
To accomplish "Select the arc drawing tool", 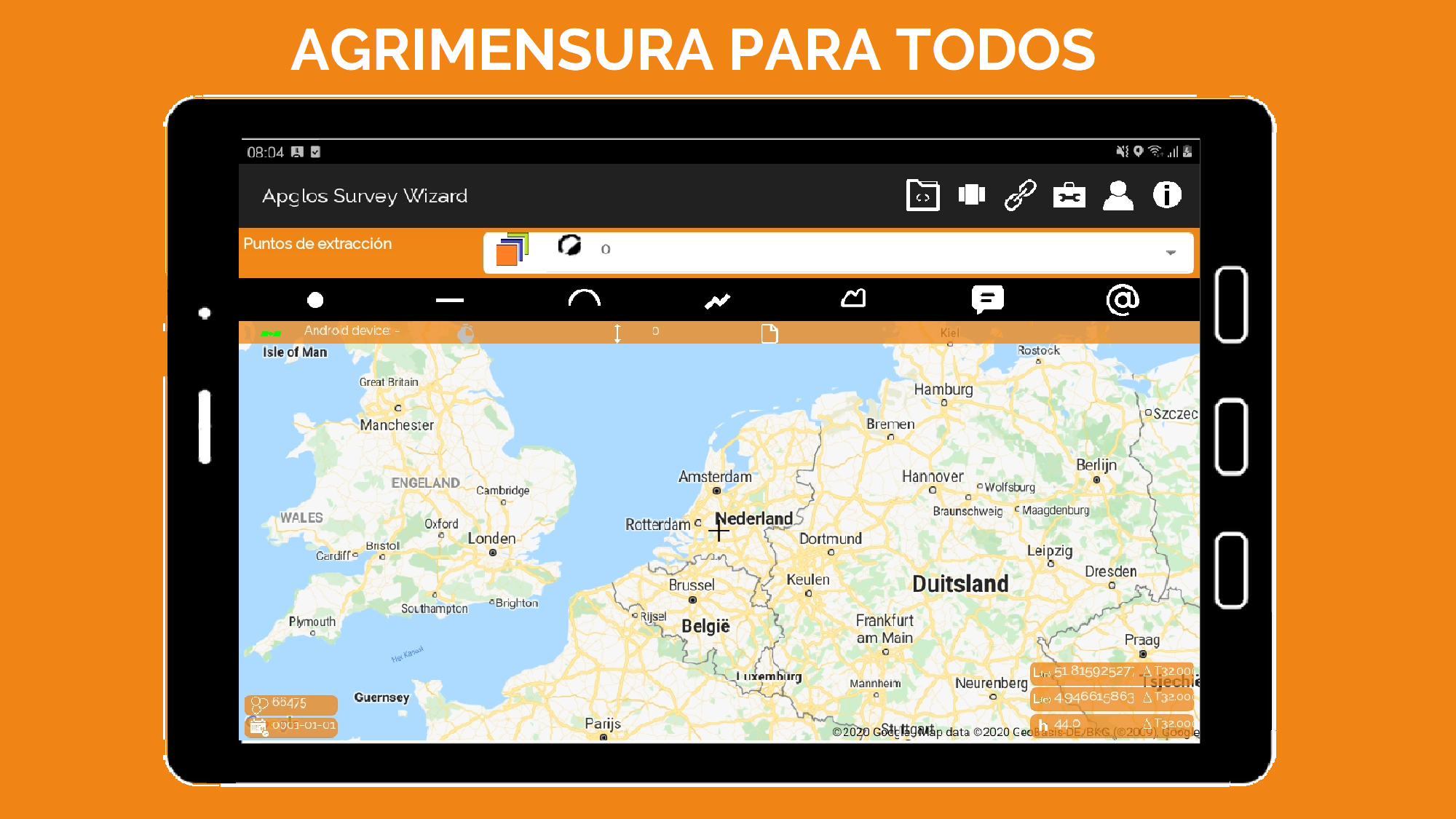I will (584, 298).
